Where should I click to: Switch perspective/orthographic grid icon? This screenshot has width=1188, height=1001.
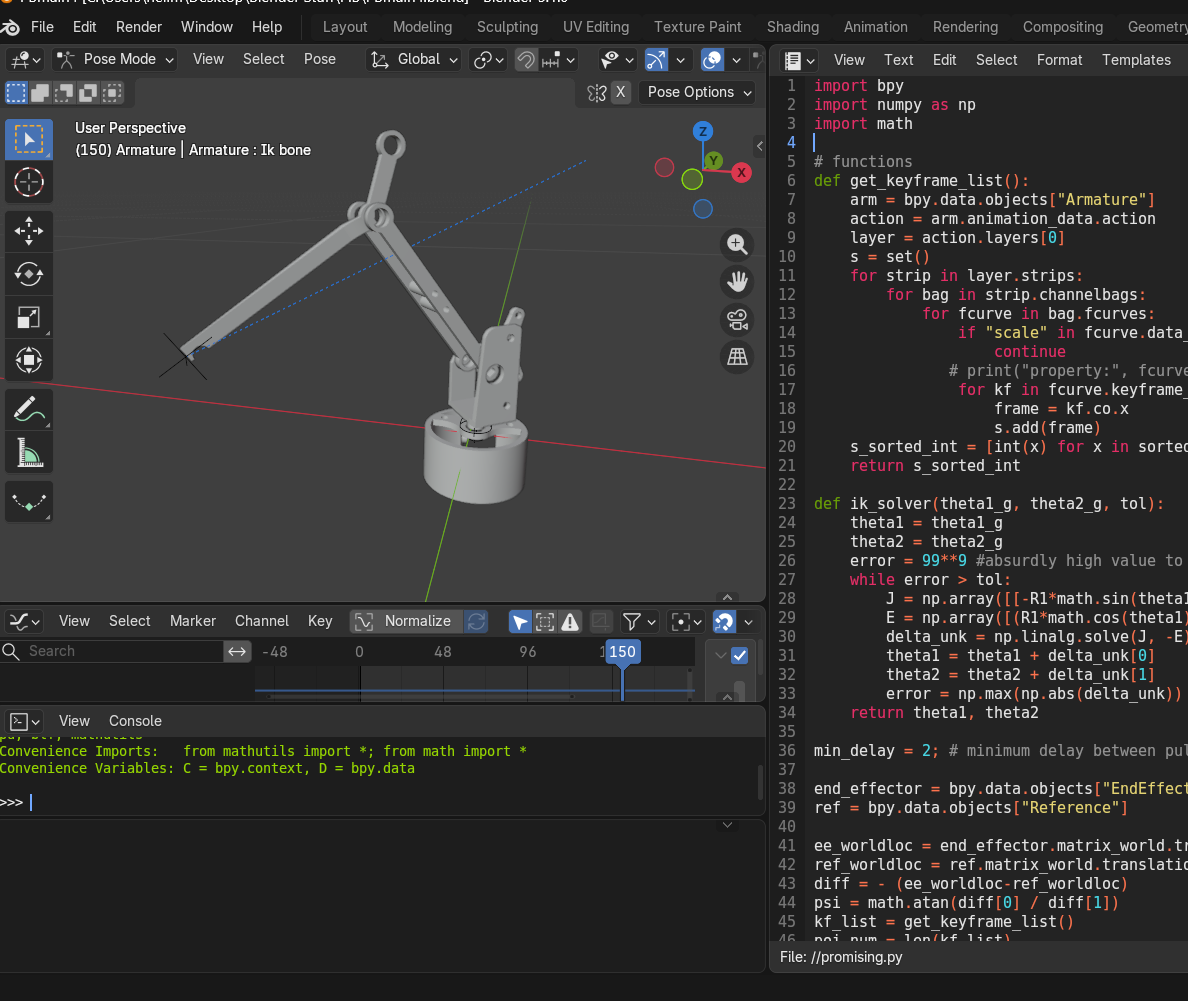tap(737, 357)
